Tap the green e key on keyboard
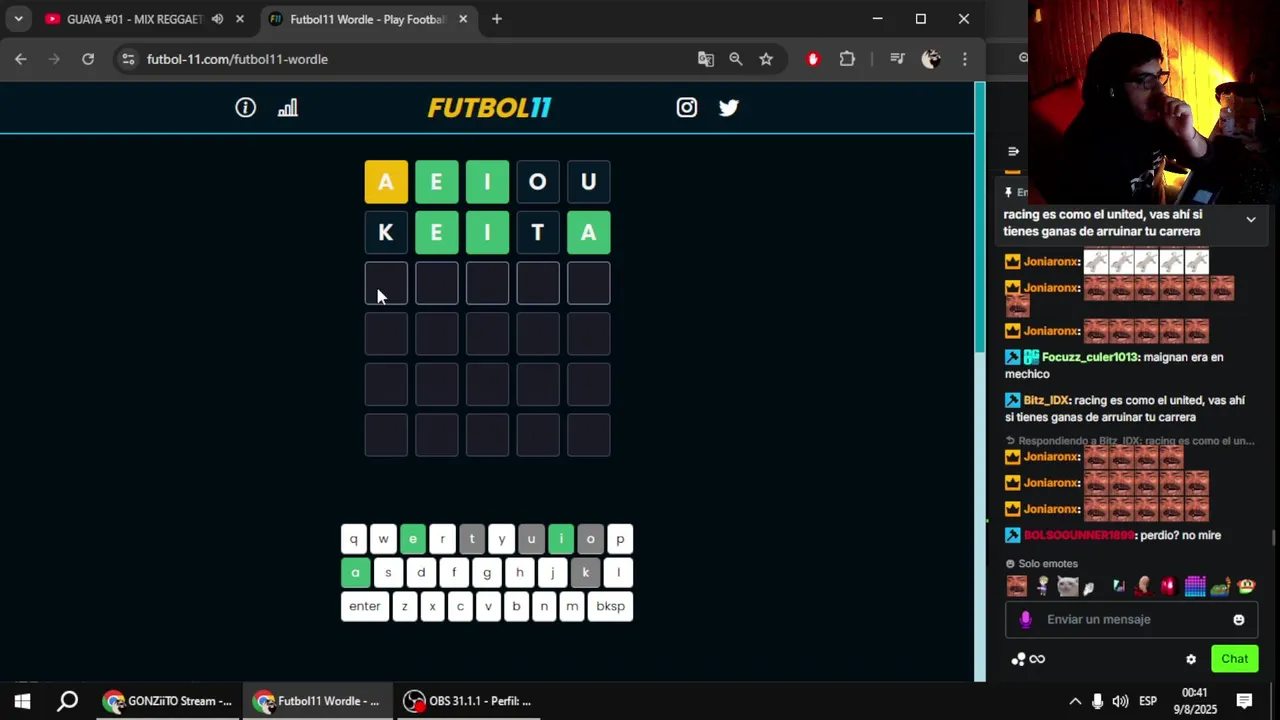 413,539
